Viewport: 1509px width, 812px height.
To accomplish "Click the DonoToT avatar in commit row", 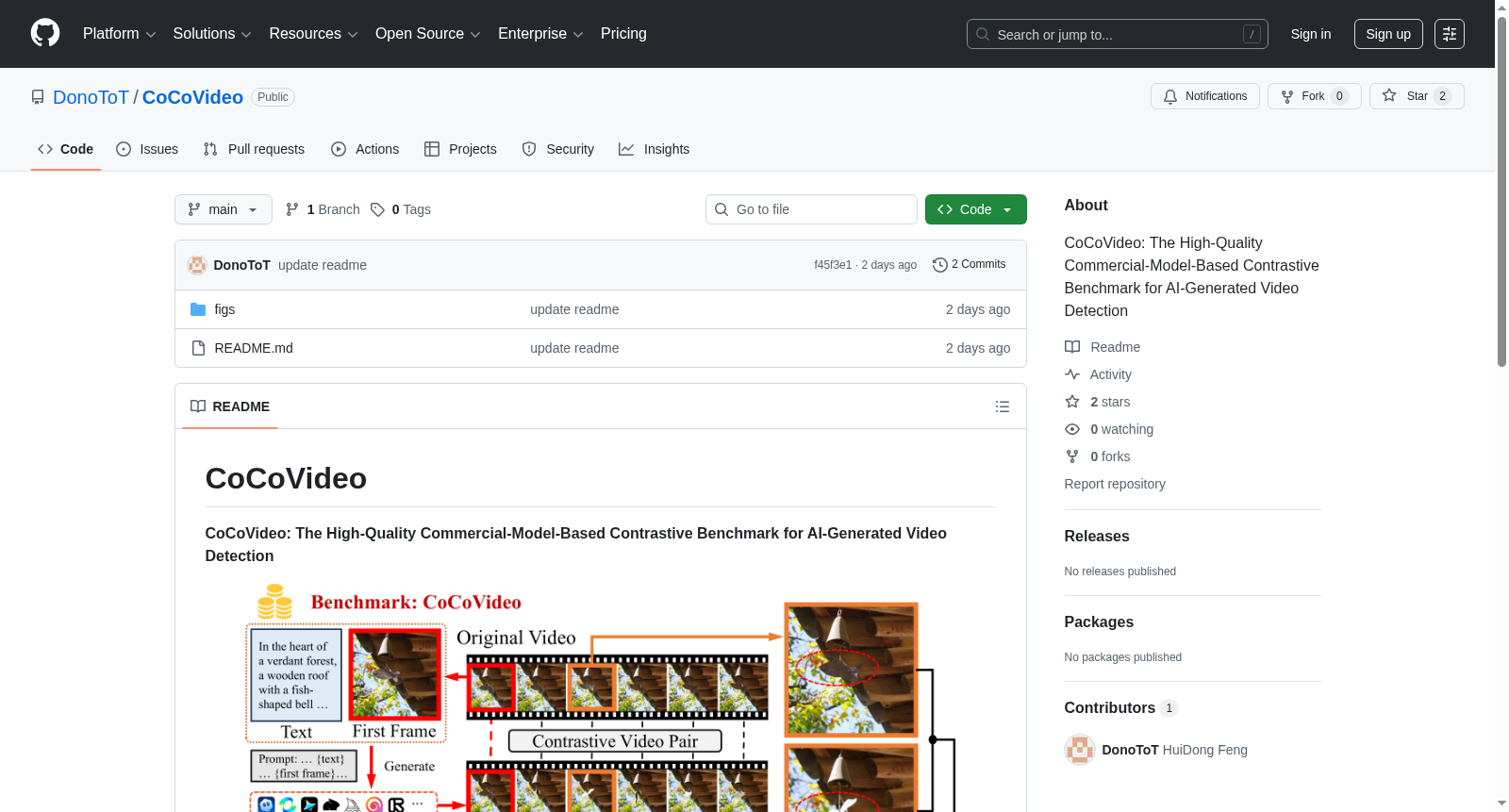I will (197, 265).
